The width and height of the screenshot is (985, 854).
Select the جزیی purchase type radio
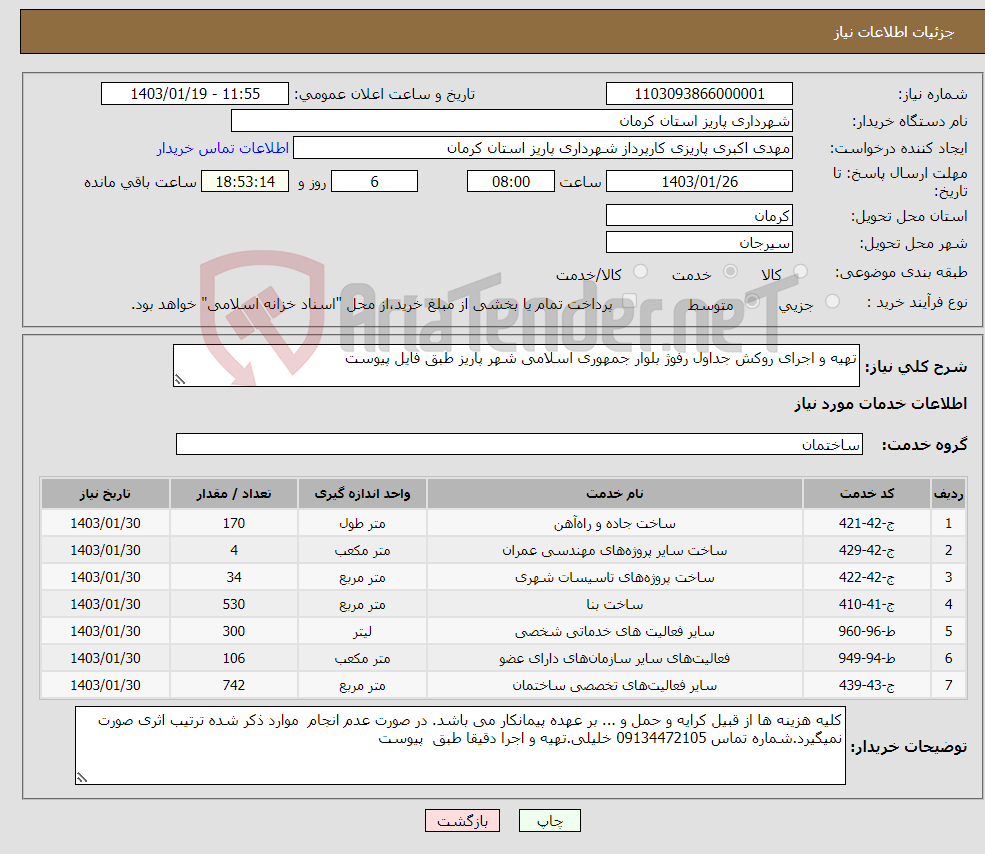(x=832, y=301)
